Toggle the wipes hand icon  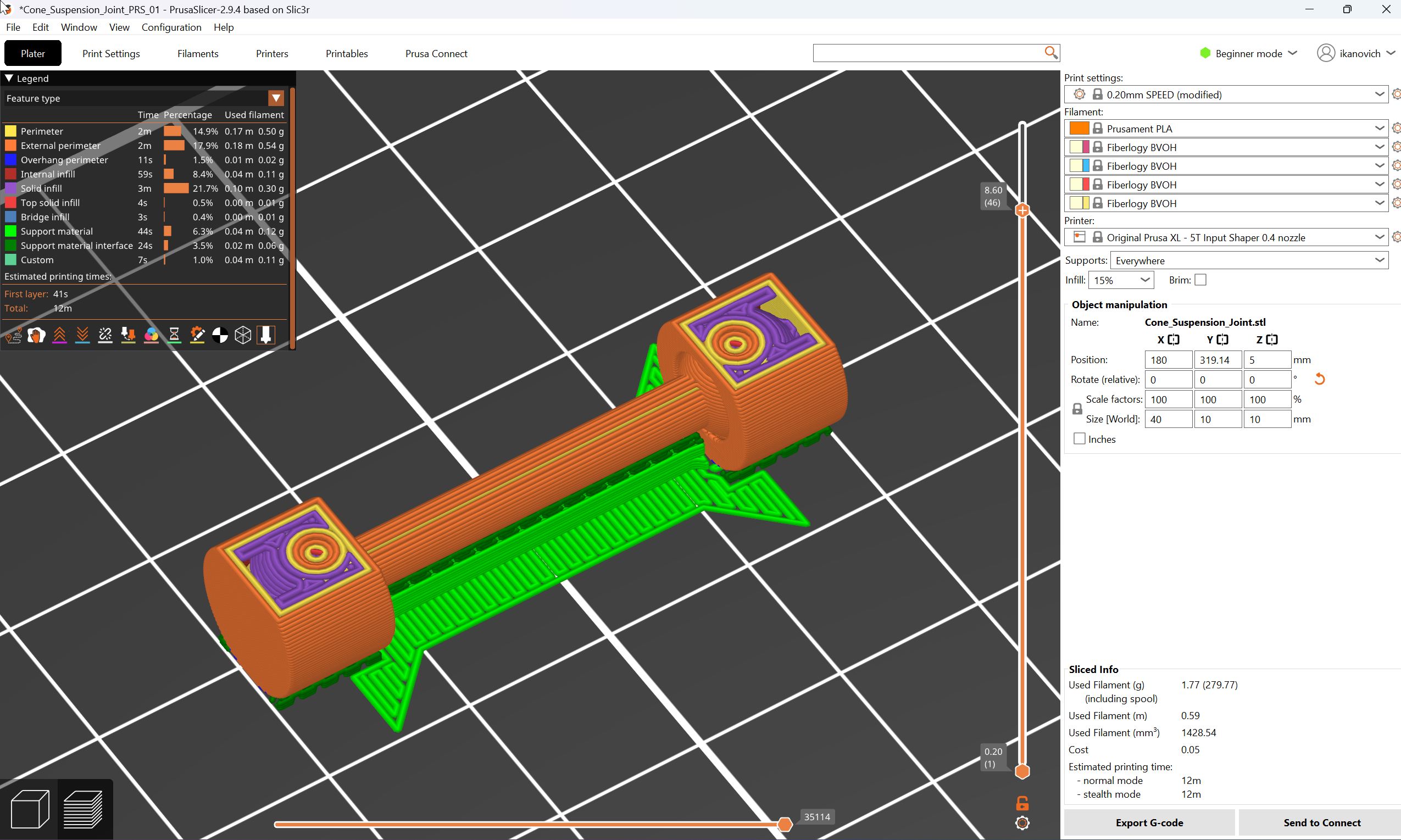coord(36,336)
